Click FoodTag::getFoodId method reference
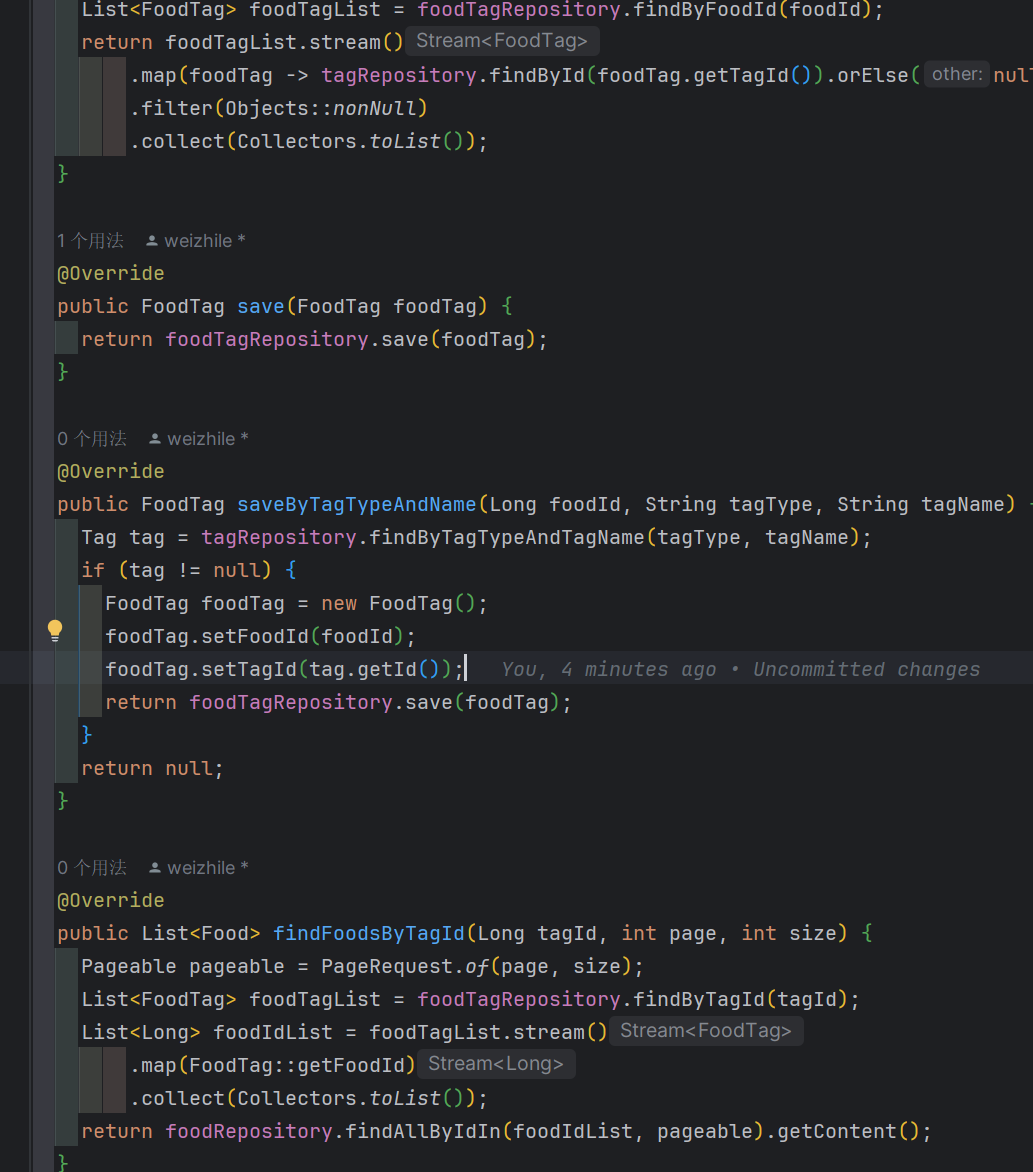This screenshot has height=1172, width=1033. click(x=297, y=1065)
